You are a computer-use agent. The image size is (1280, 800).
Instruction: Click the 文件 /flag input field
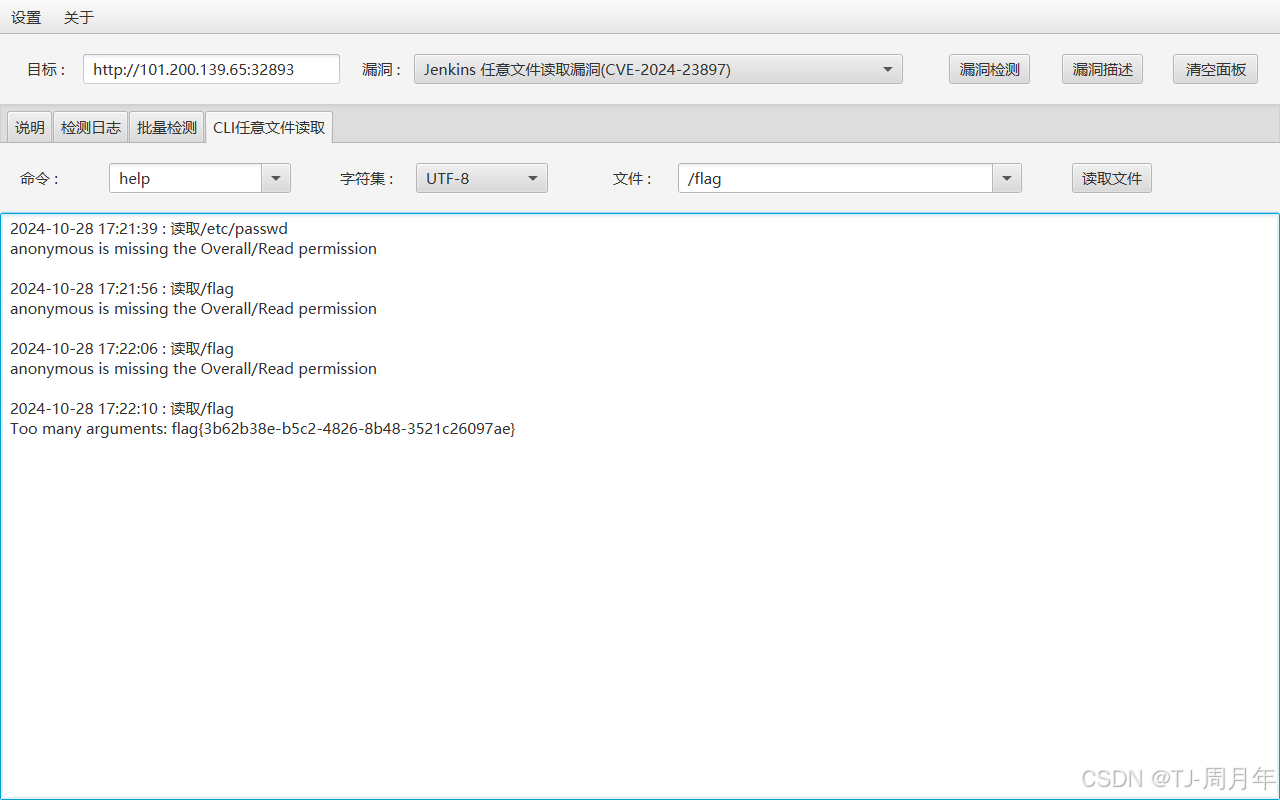835,178
